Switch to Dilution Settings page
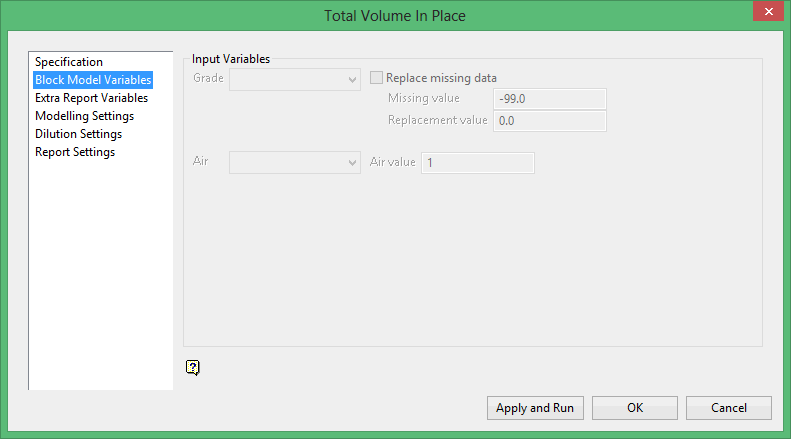This screenshot has height=439, width=791. pos(78,134)
